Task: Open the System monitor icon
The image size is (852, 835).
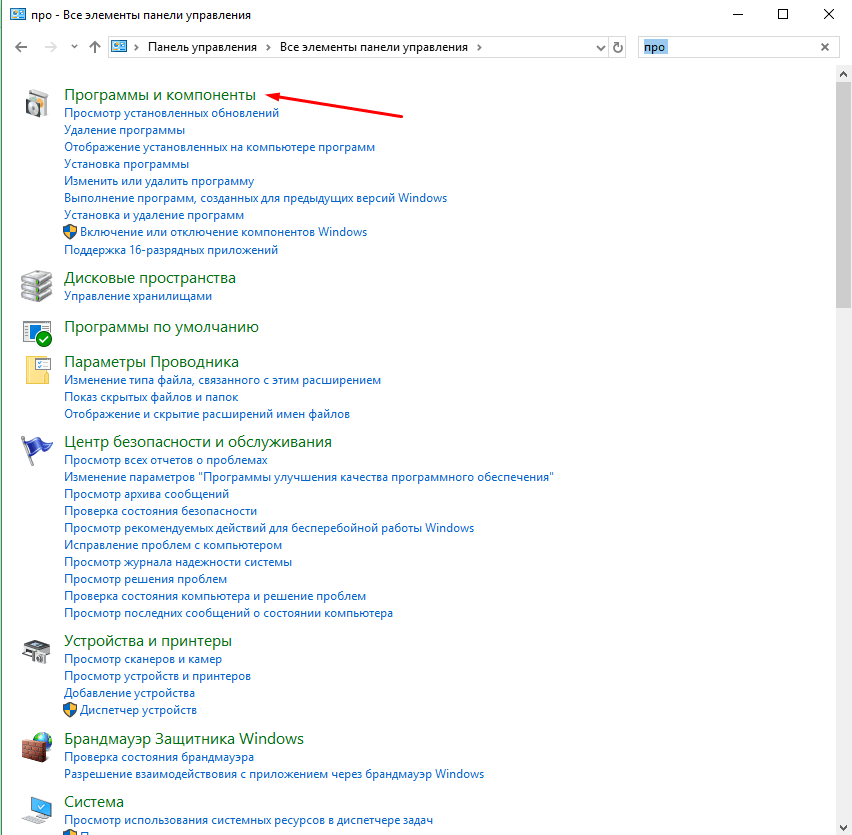Action: coord(37,809)
